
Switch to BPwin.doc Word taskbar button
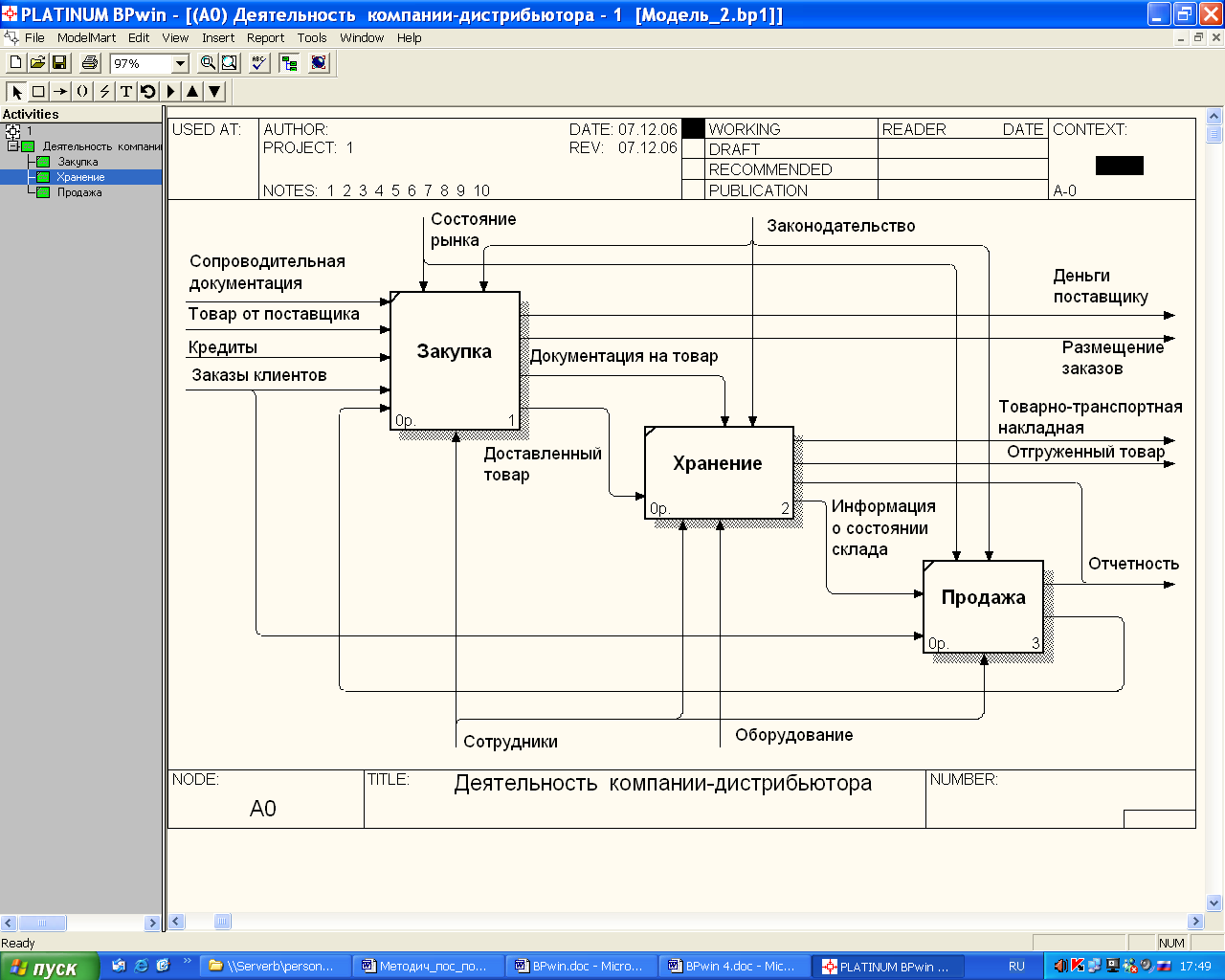581,967
